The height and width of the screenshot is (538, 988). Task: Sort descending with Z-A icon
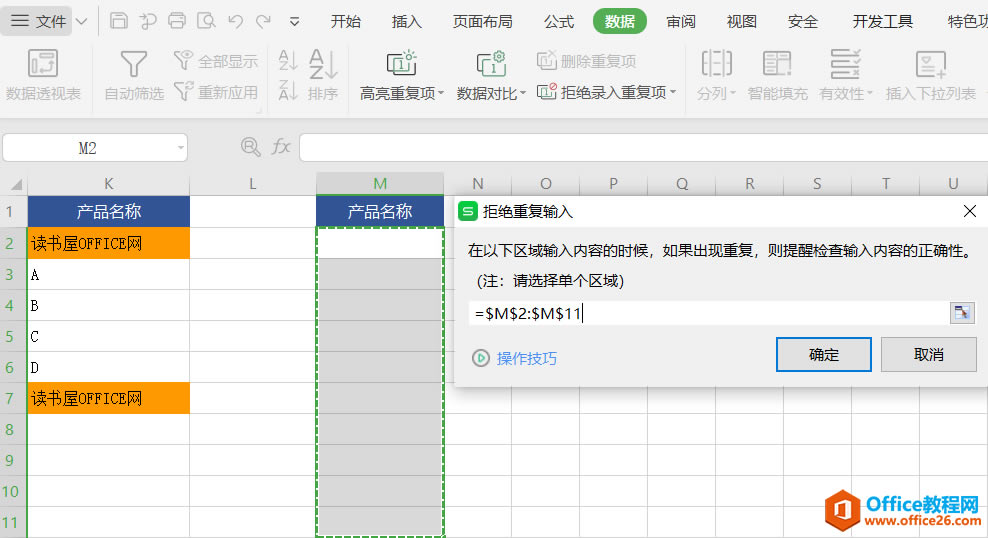pos(288,91)
